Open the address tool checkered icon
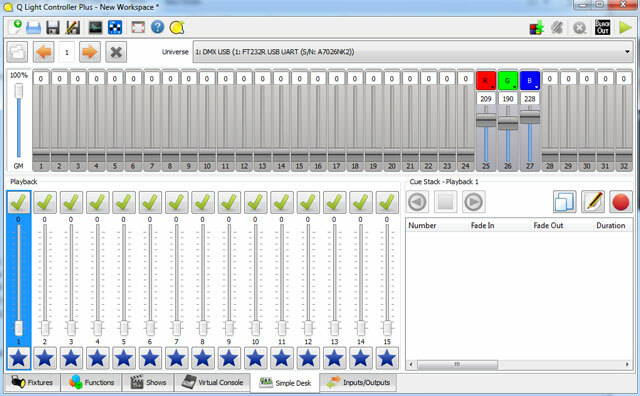The width and height of the screenshot is (640, 396). 115,28
